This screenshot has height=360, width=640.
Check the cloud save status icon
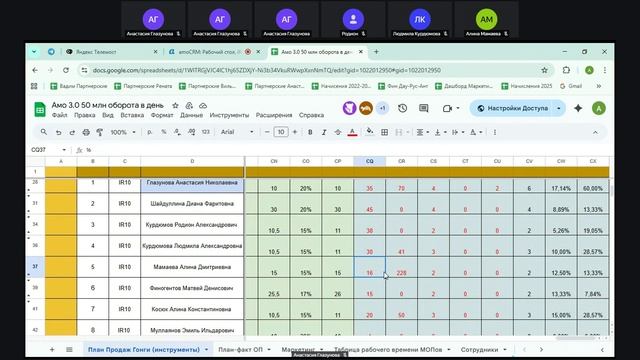pos(203,106)
